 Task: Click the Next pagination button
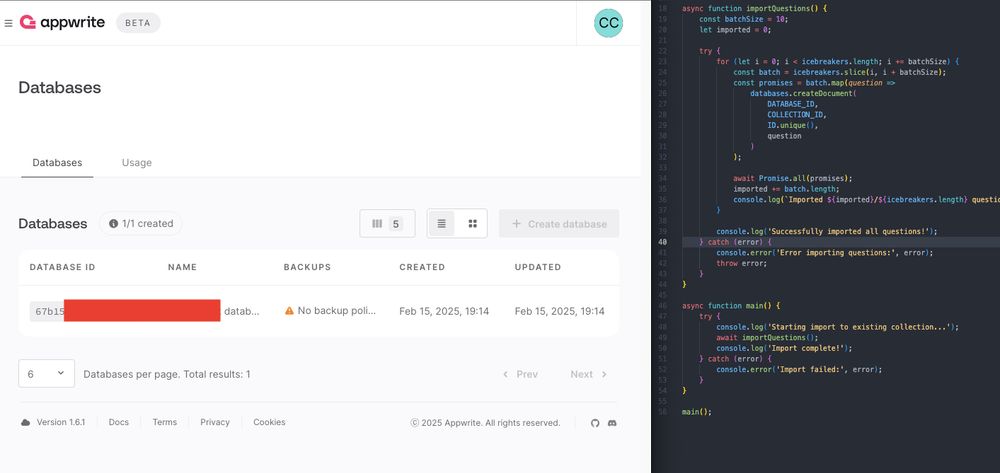pos(588,374)
